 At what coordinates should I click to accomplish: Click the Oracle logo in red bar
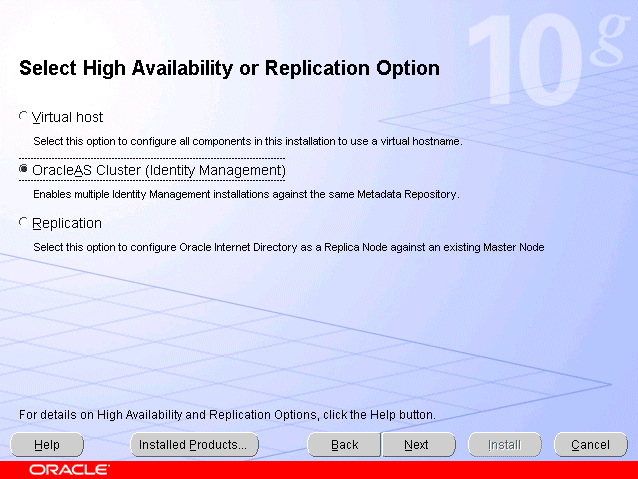coord(69,470)
